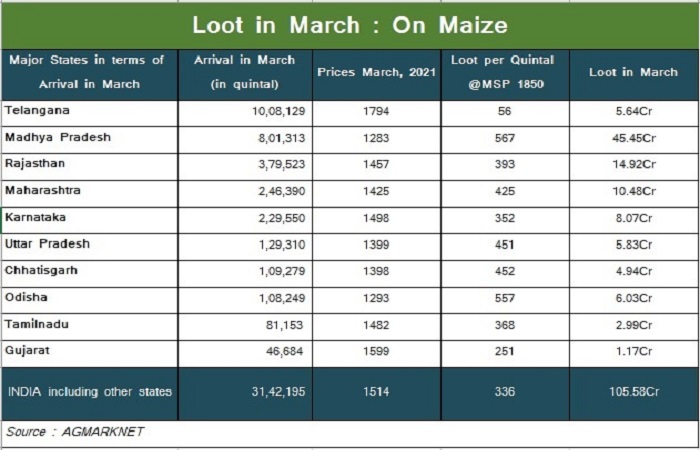Select Maharashtra's price value 1425
Viewport: 700px width, 450px height.
pyautogui.click(x=375, y=191)
